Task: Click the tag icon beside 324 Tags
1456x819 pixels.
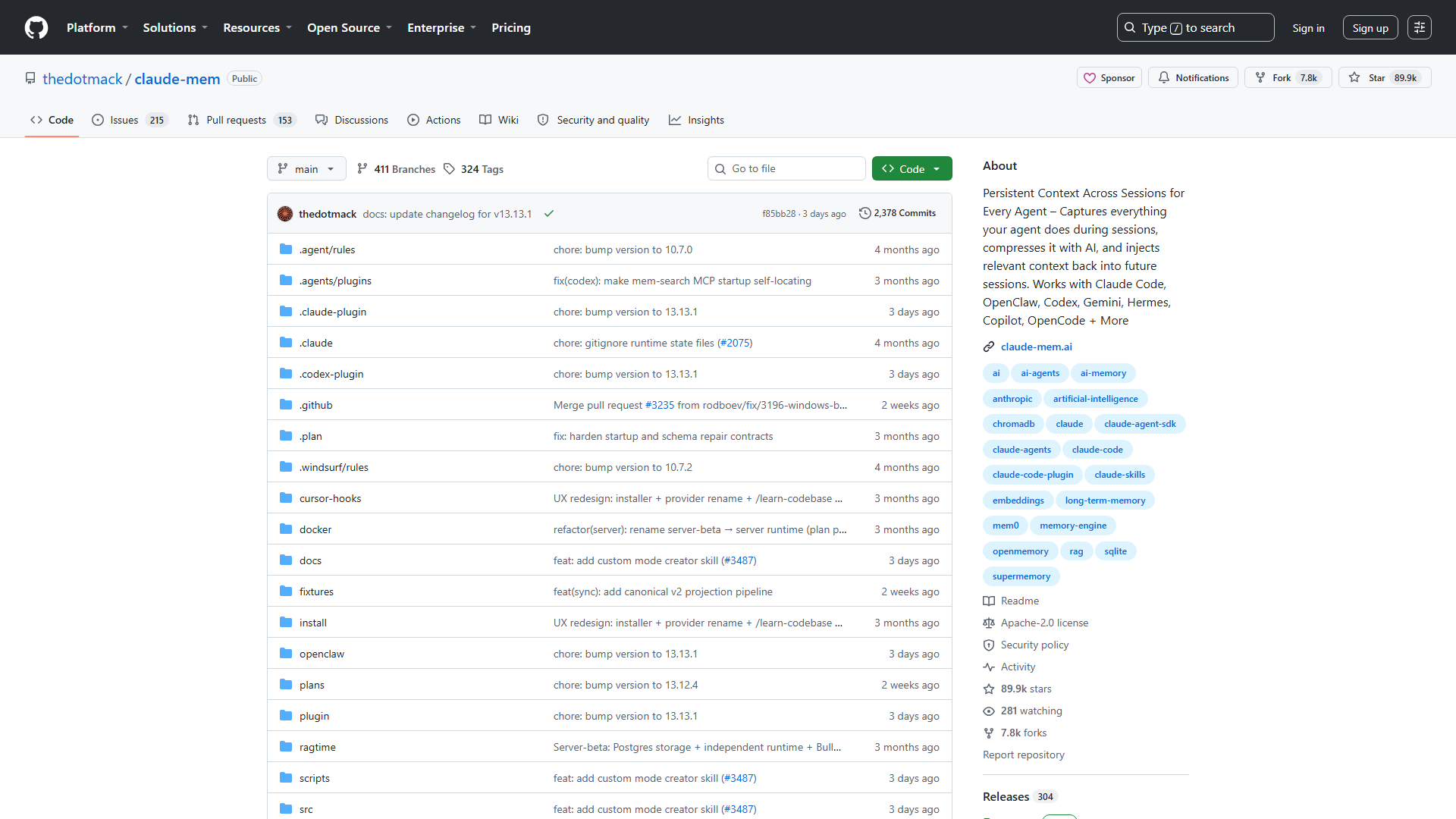Action: [x=450, y=169]
